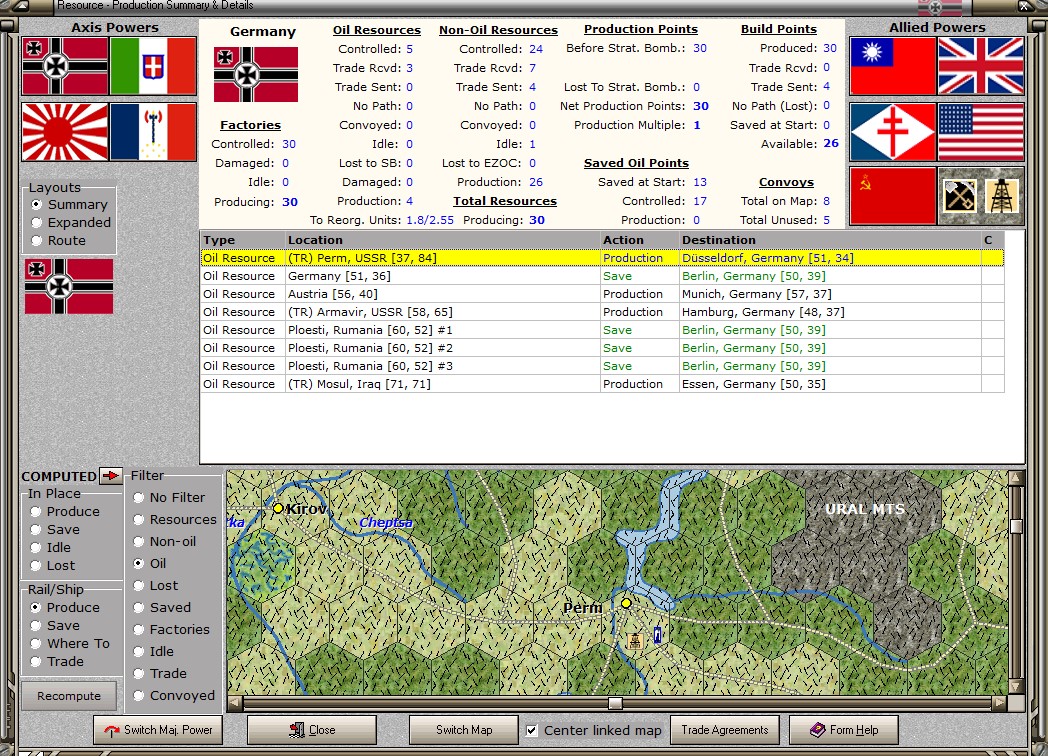This screenshot has height=756, width=1048.
Task: Click the Close button
Action: [x=311, y=730]
